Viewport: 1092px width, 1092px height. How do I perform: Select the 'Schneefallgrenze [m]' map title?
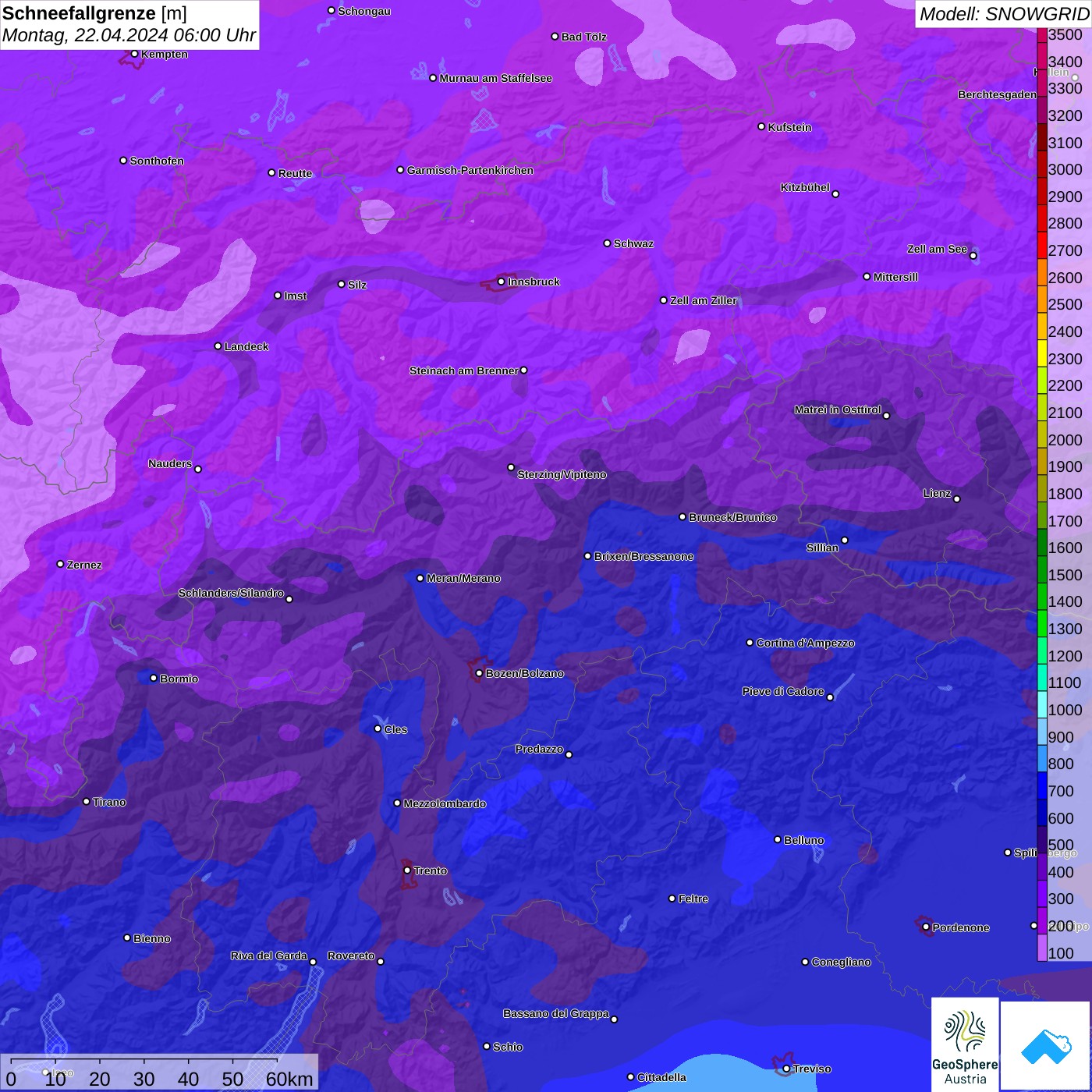[94, 13]
